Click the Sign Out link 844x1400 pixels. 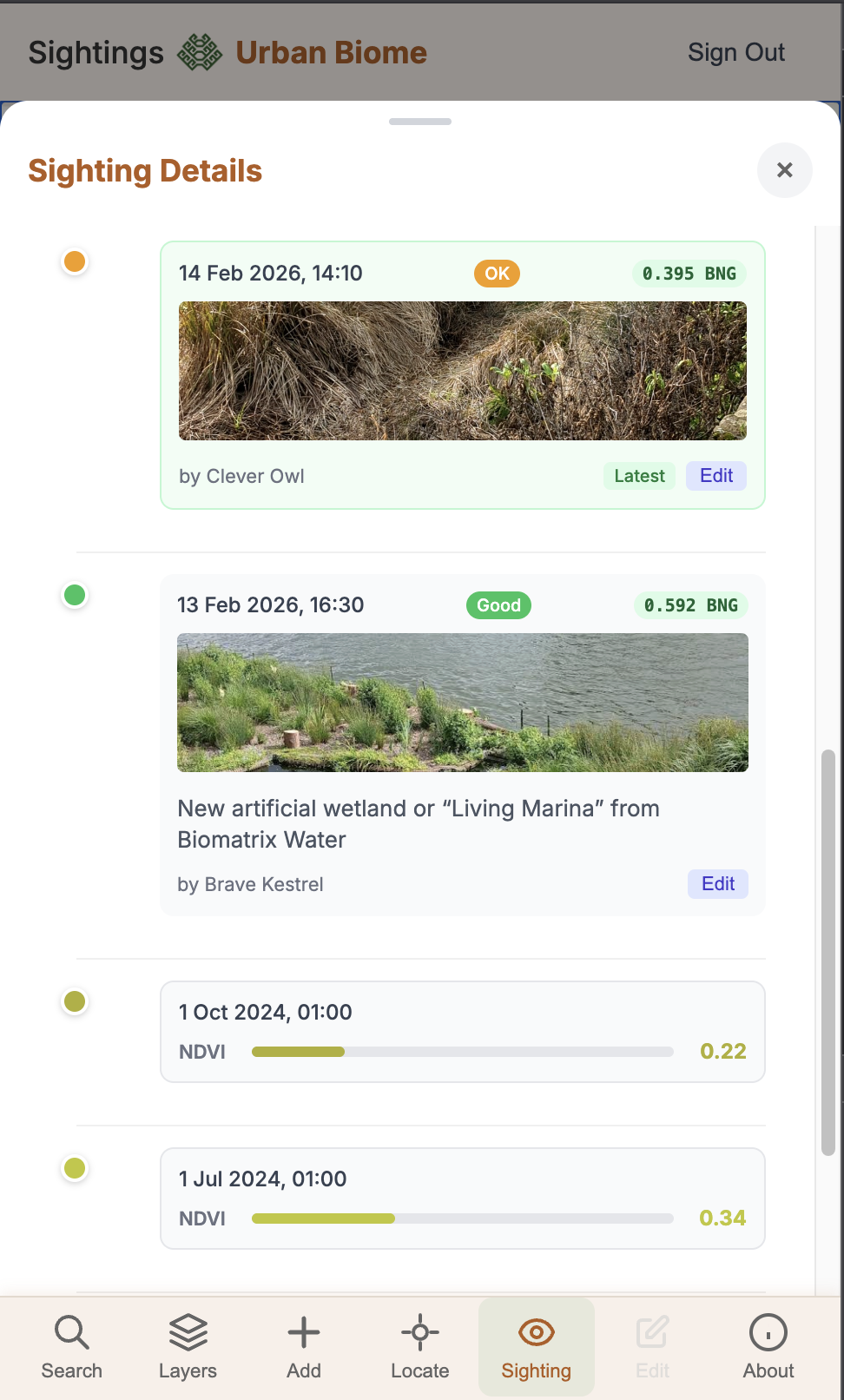pos(736,53)
